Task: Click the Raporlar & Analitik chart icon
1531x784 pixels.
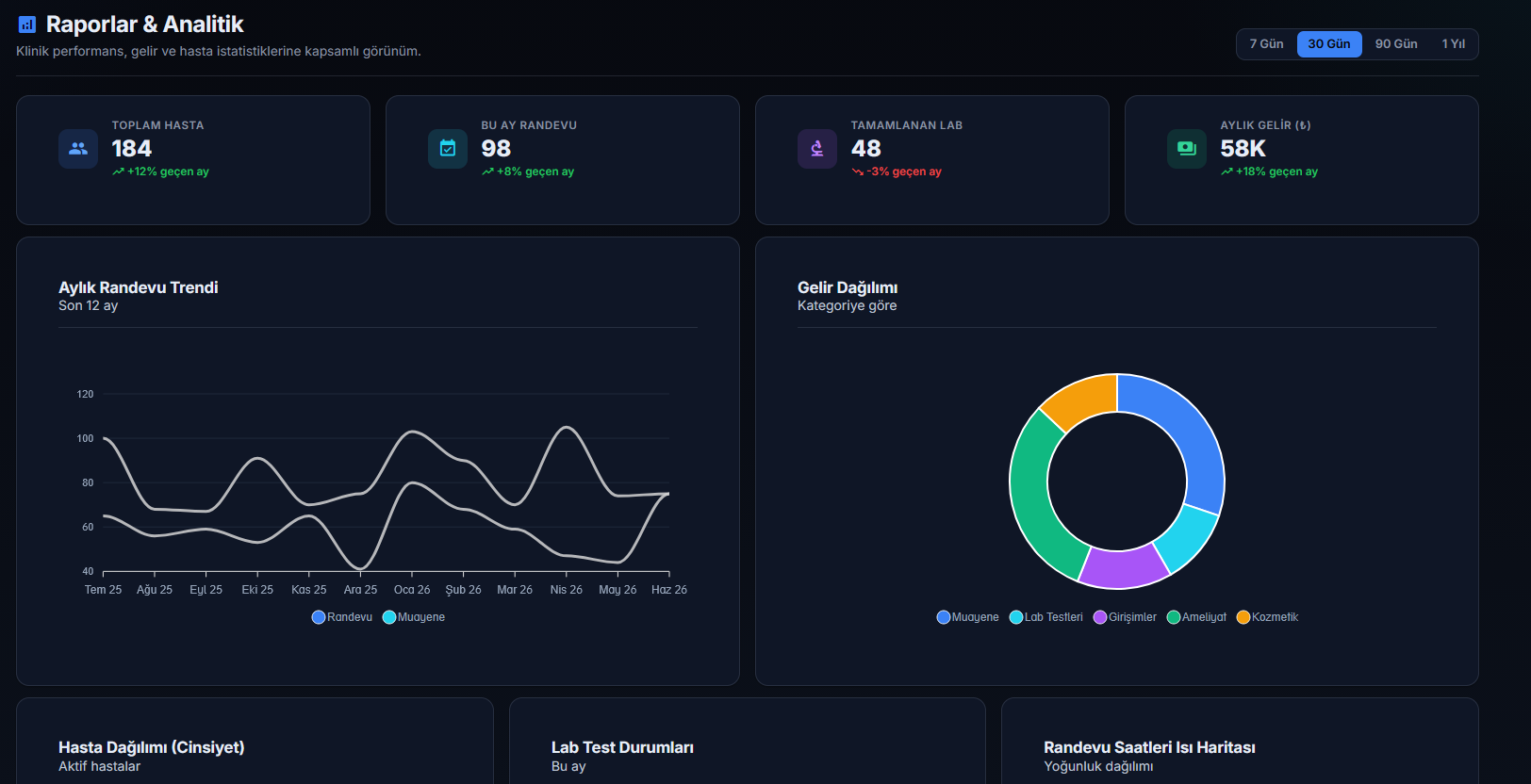Action: pyautogui.click(x=27, y=24)
